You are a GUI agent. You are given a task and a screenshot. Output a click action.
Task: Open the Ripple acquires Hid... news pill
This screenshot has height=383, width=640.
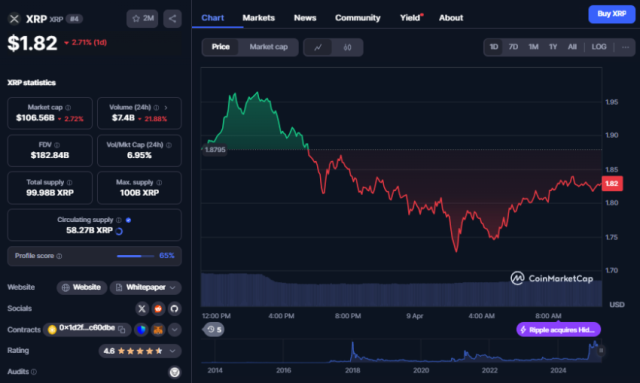[x=558, y=330]
